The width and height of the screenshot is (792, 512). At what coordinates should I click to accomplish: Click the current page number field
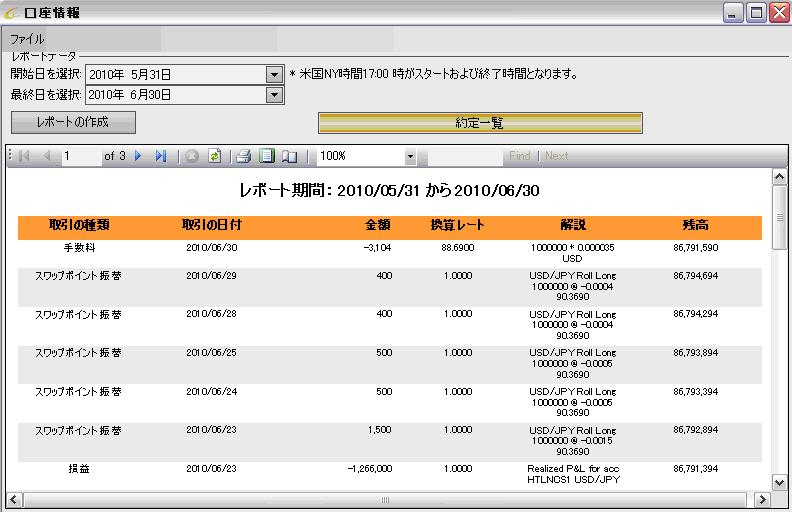click(x=81, y=156)
